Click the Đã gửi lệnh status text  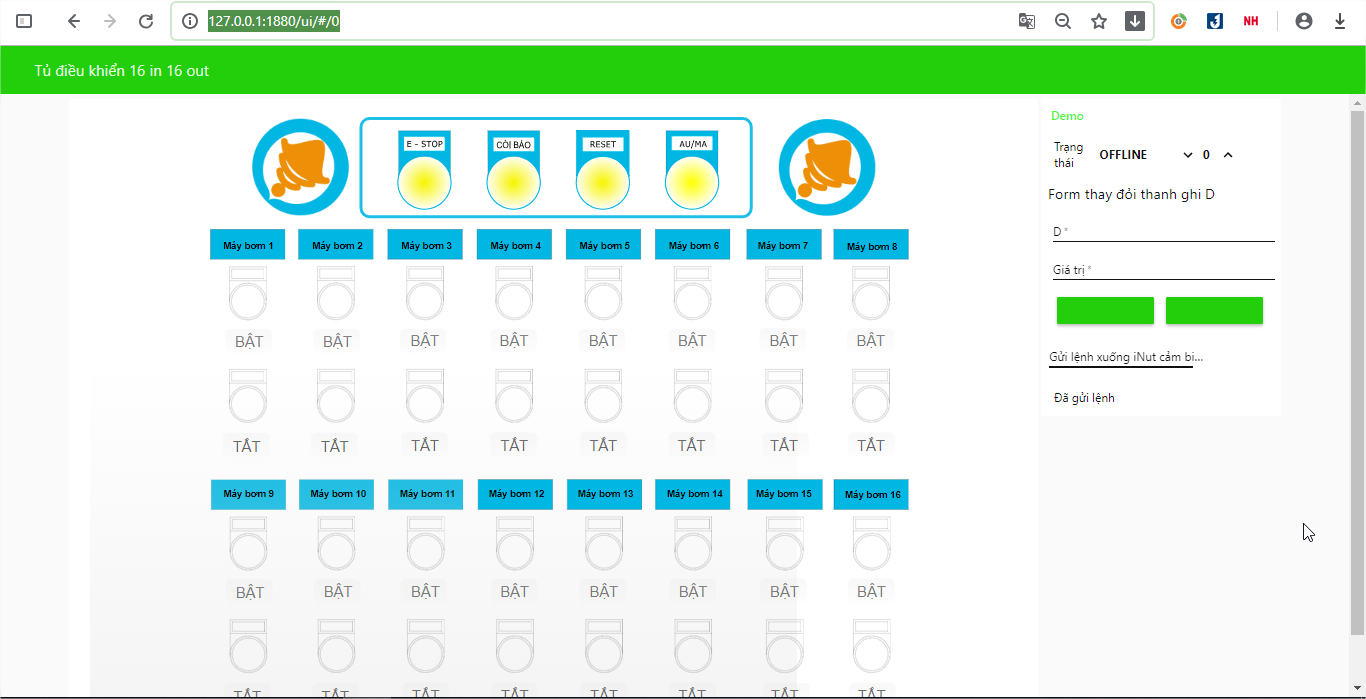[x=1084, y=398]
